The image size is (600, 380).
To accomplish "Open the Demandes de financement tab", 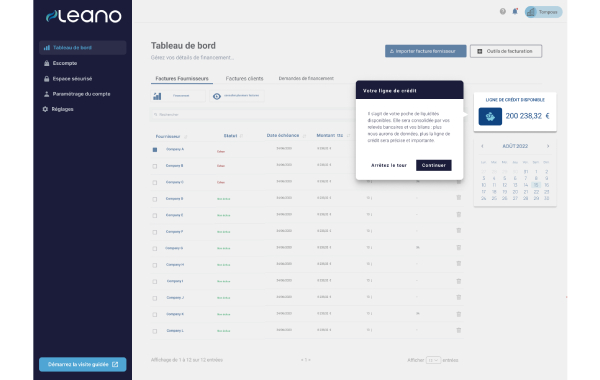I will click(x=306, y=78).
